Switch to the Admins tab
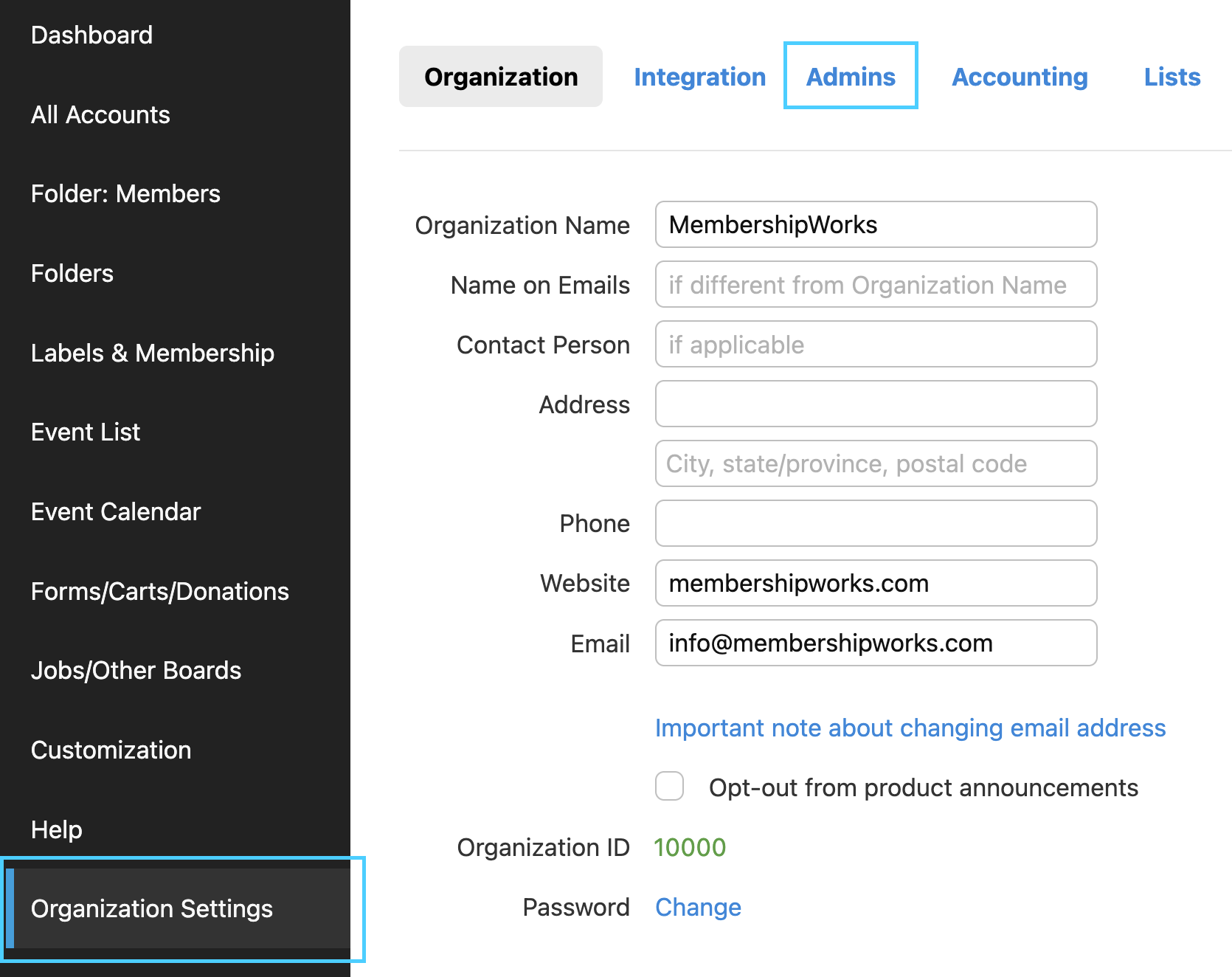This screenshot has height=977, width=1232. click(850, 77)
